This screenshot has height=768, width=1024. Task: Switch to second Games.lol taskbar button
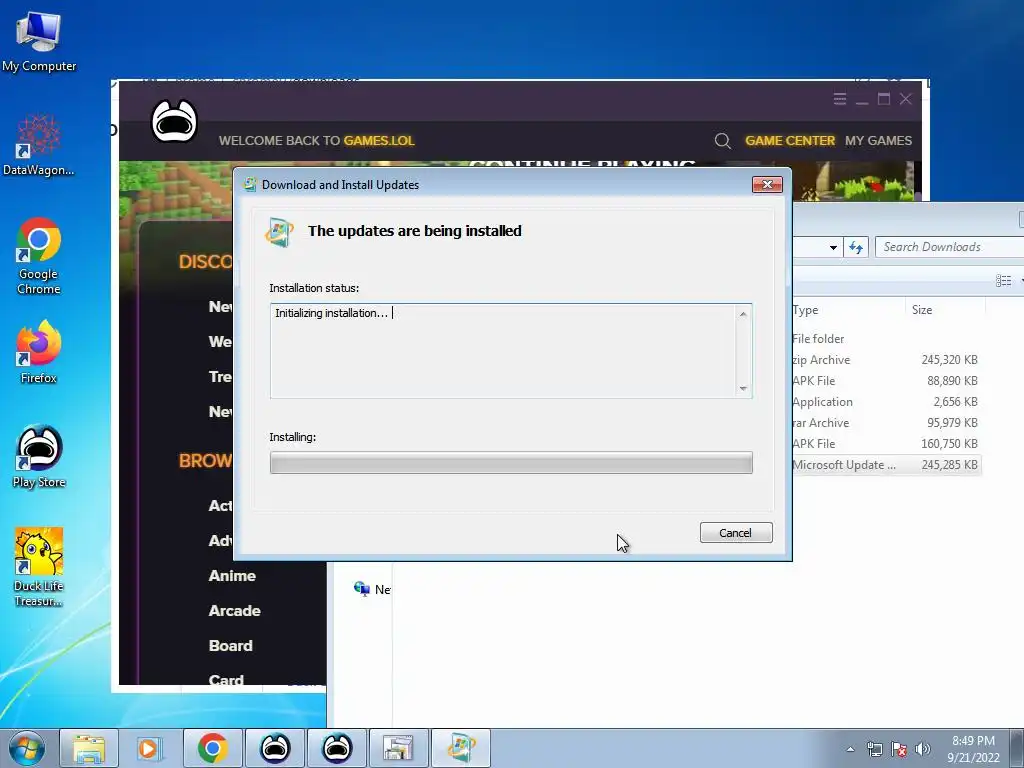[x=337, y=748]
